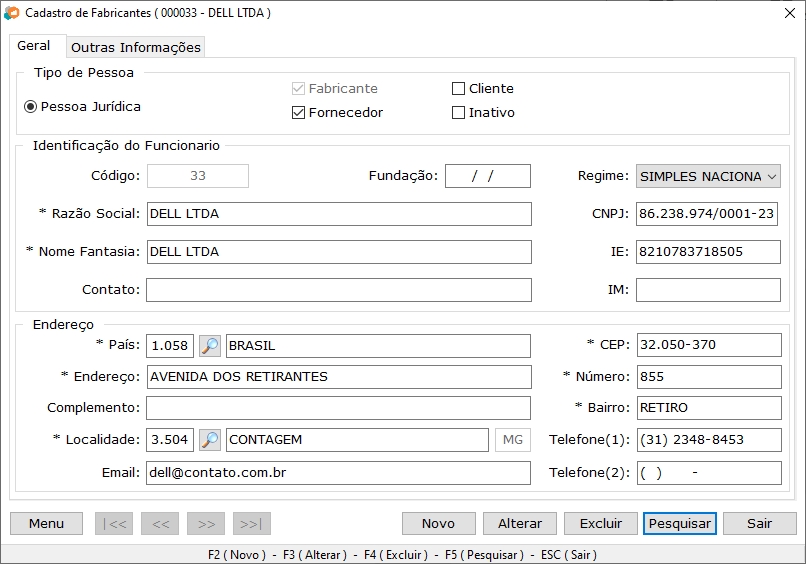Select Pessoa Jurídica radio button
This screenshot has width=806, height=564.
point(31,107)
